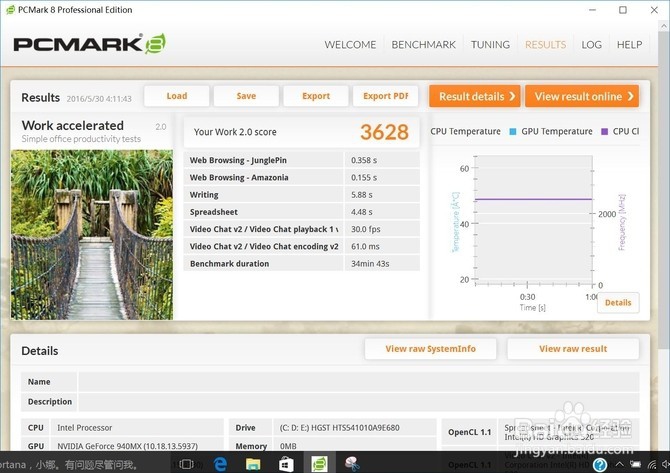Open the WELCOME tab
The height and width of the screenshot is (473, 670).
[350, 44]
